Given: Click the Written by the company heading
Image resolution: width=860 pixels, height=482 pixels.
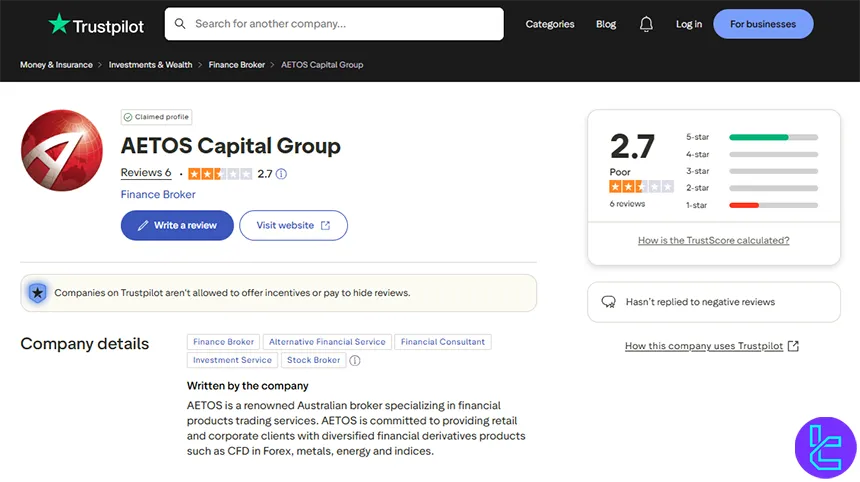Looking at the screenshot, I should 247,386.
